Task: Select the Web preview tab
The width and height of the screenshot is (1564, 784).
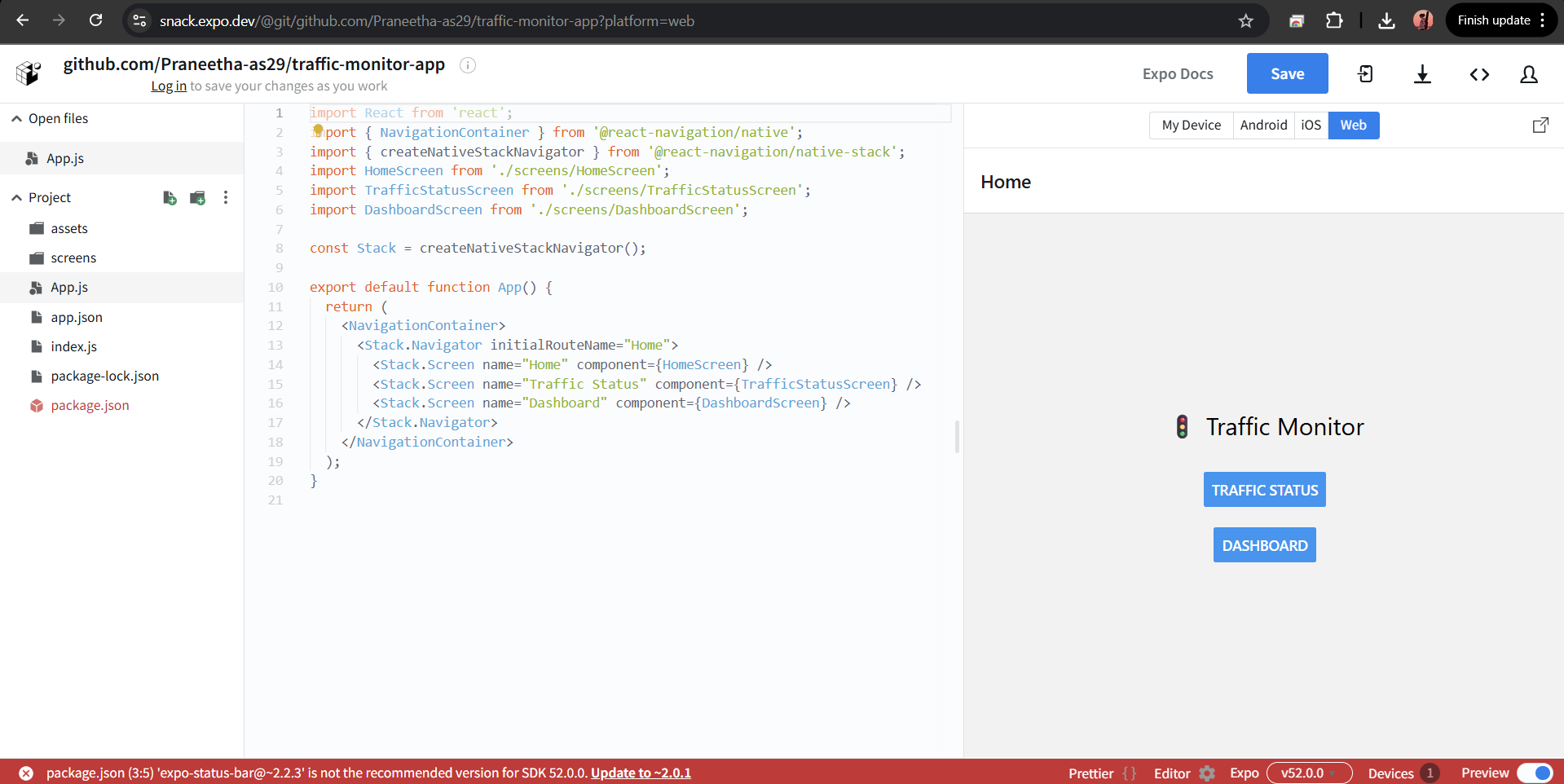Action: pyautogui.click(x=1354, y=125)
